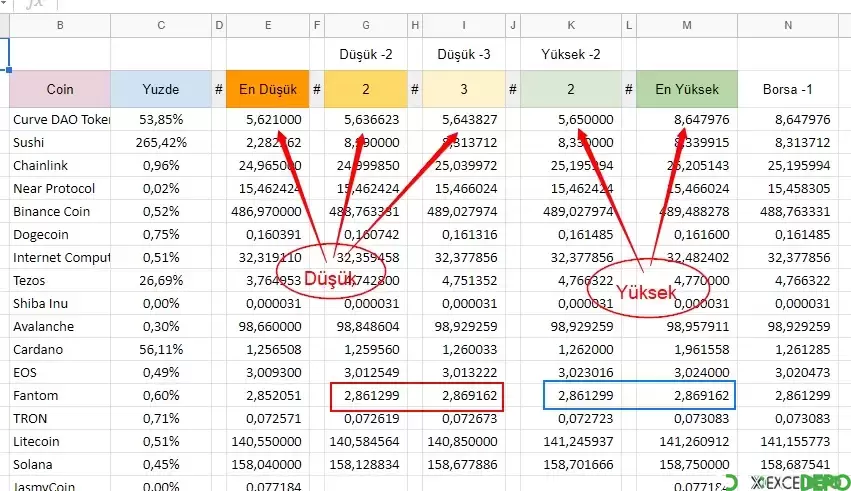Select the Solana cell
The height and width of the screenshot is (491, 851).
[x=60, y=464]
